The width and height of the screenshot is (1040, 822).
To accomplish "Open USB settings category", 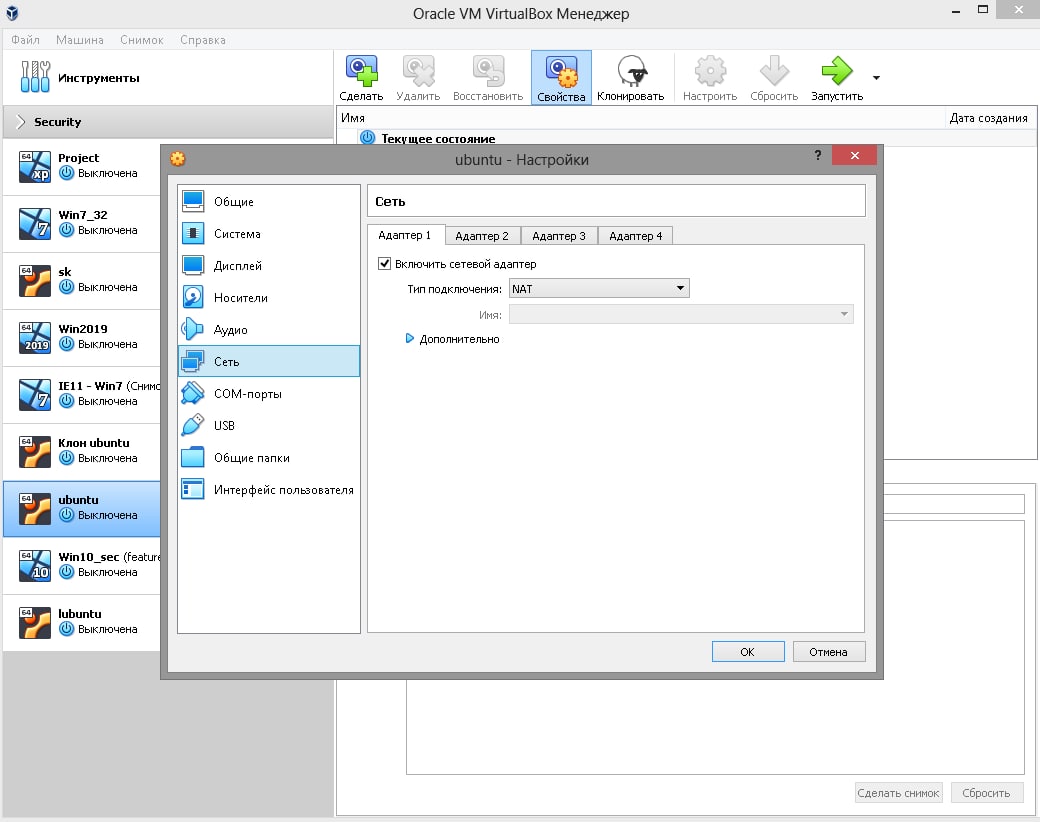I will (269, 425).
